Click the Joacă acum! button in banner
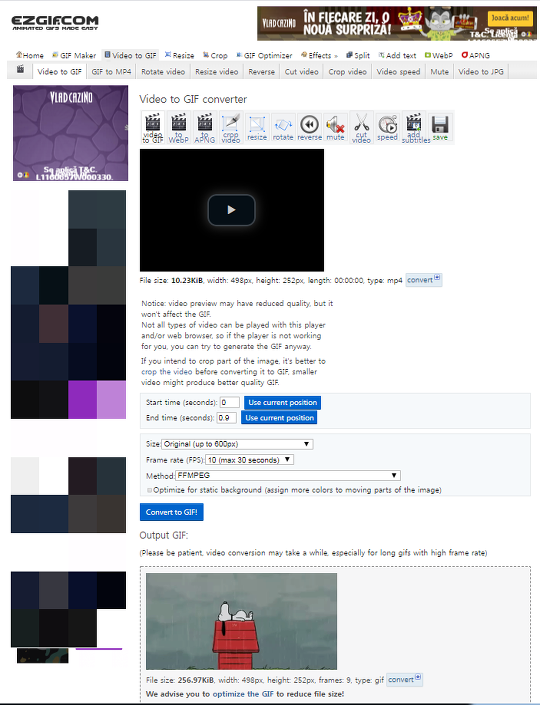 (510, 18)
